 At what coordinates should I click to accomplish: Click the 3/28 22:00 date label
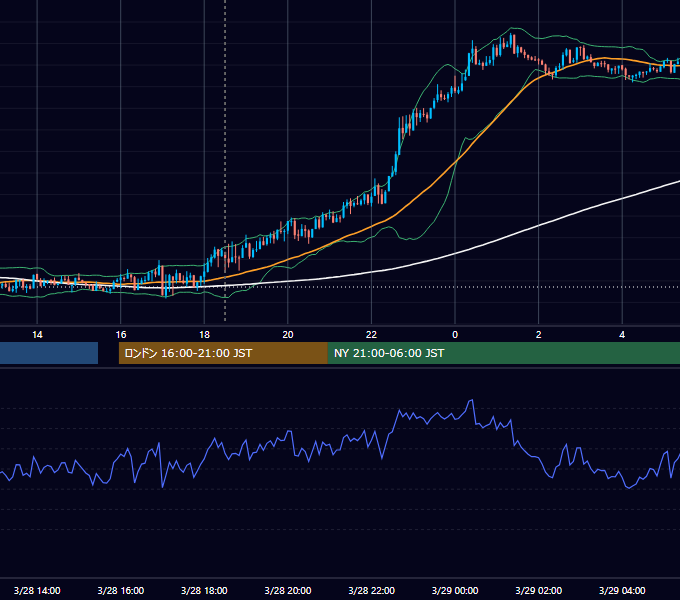(371, 590)
